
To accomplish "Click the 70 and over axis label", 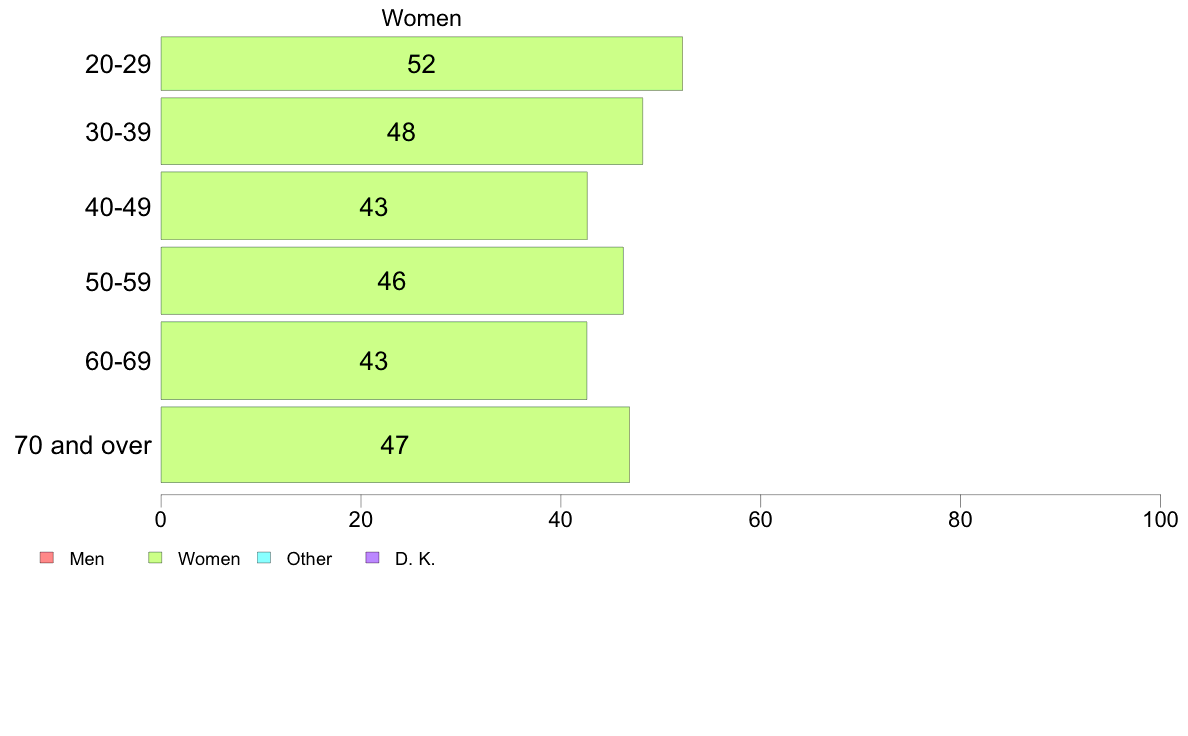I will point(83,445).
